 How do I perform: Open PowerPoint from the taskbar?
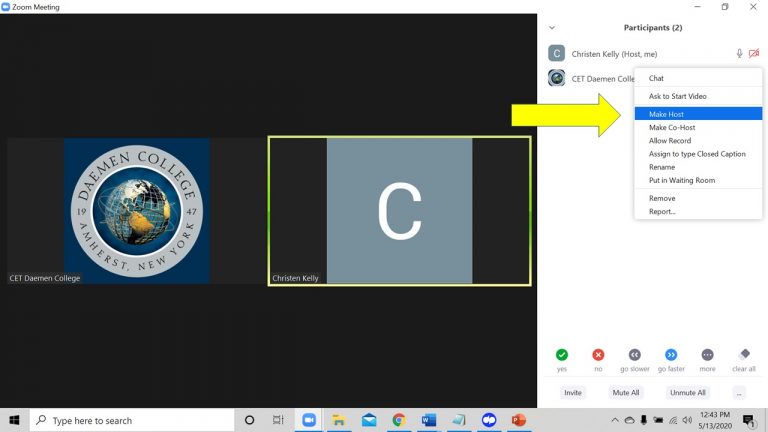(x=519, y=420)
